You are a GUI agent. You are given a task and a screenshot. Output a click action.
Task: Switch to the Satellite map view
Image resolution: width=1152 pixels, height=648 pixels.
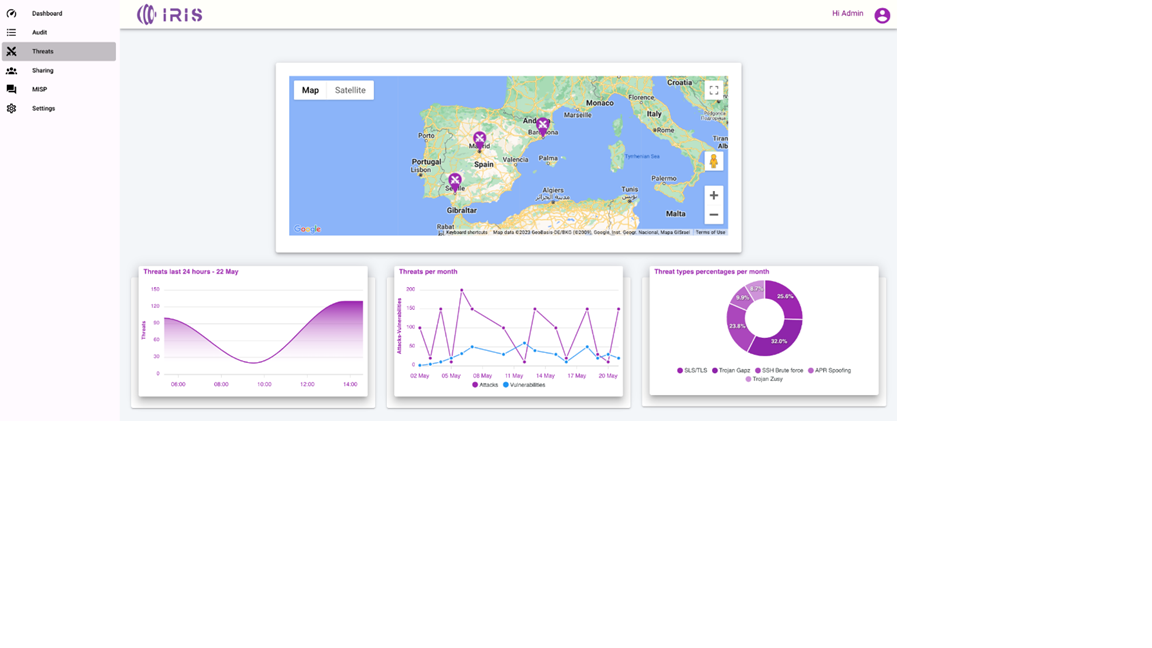click(350, 90)
